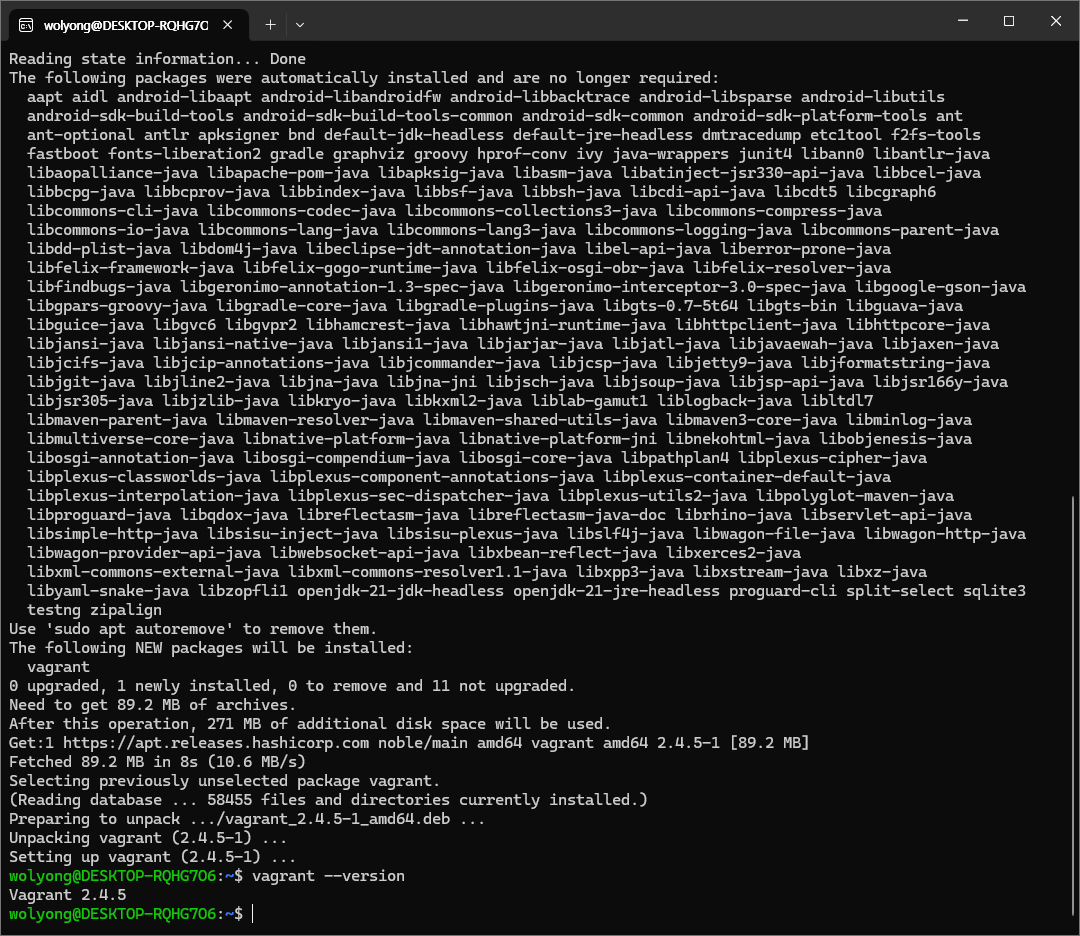Open a new tab with plus button
1080x936 pixels.
[270, 24]
